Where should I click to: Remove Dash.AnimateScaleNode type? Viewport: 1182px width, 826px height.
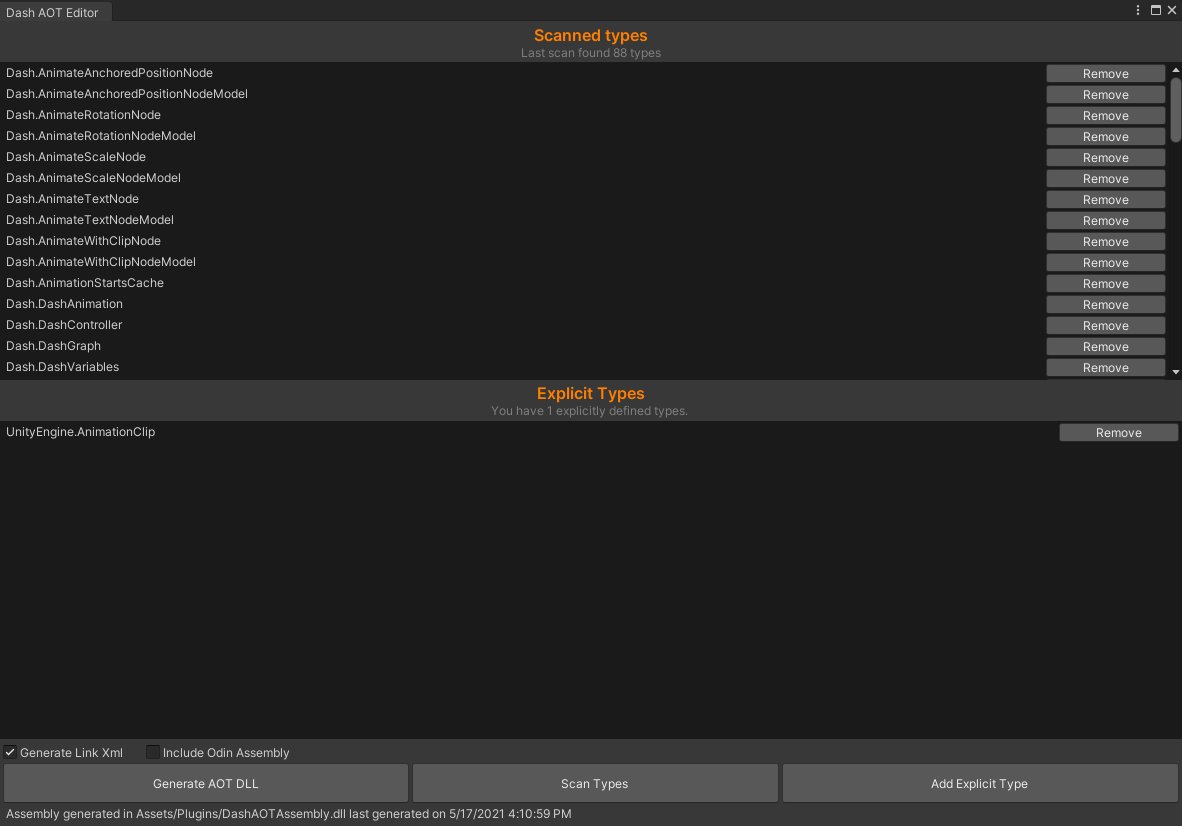[1105, 158]
